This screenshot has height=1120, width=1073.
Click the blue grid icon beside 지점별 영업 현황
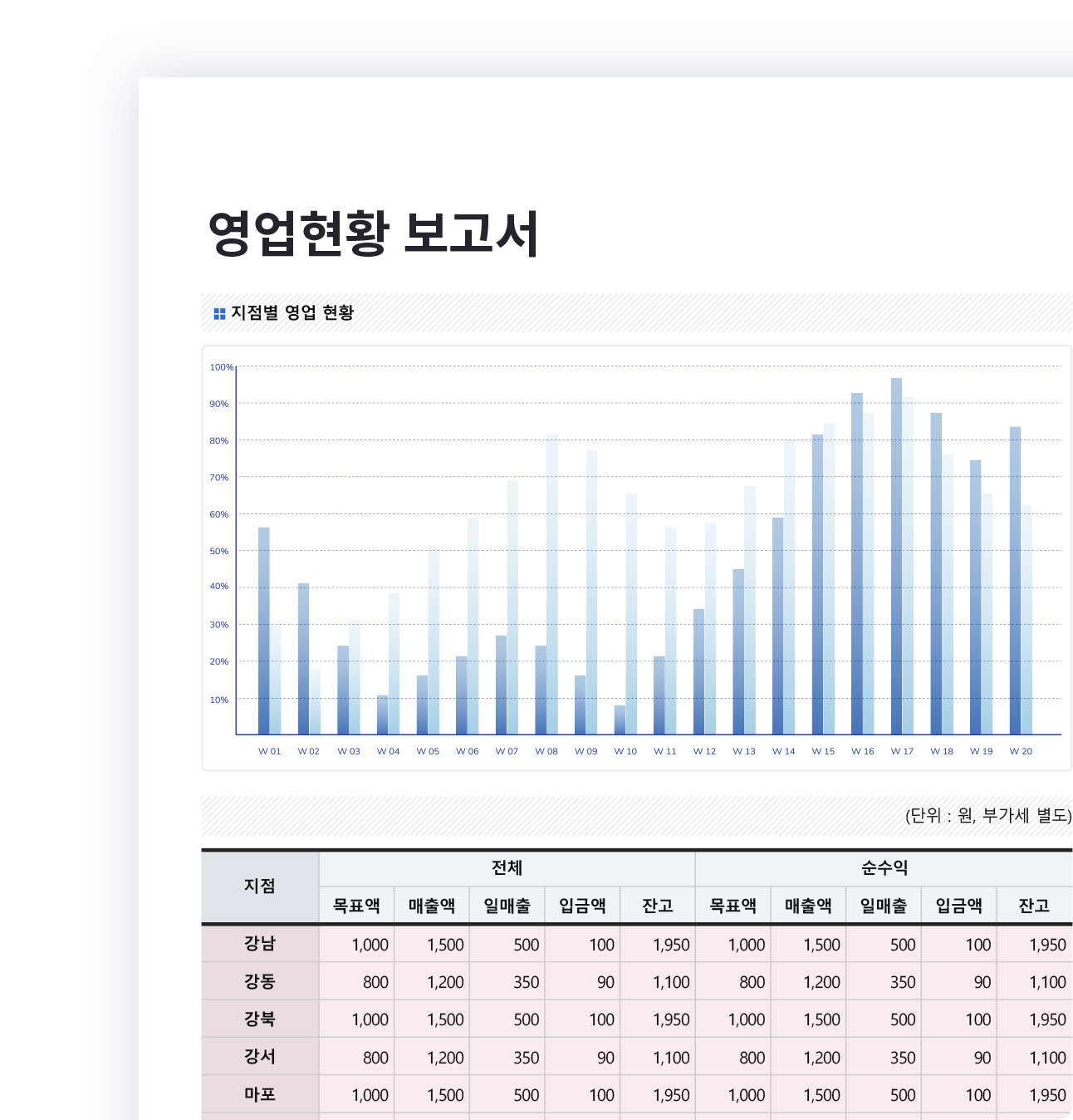219,313
